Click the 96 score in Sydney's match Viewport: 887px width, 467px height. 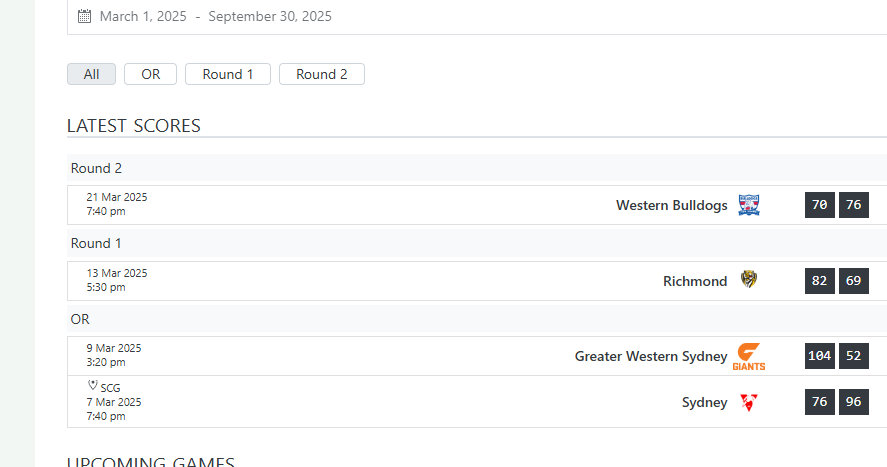(x=854, y=402)
